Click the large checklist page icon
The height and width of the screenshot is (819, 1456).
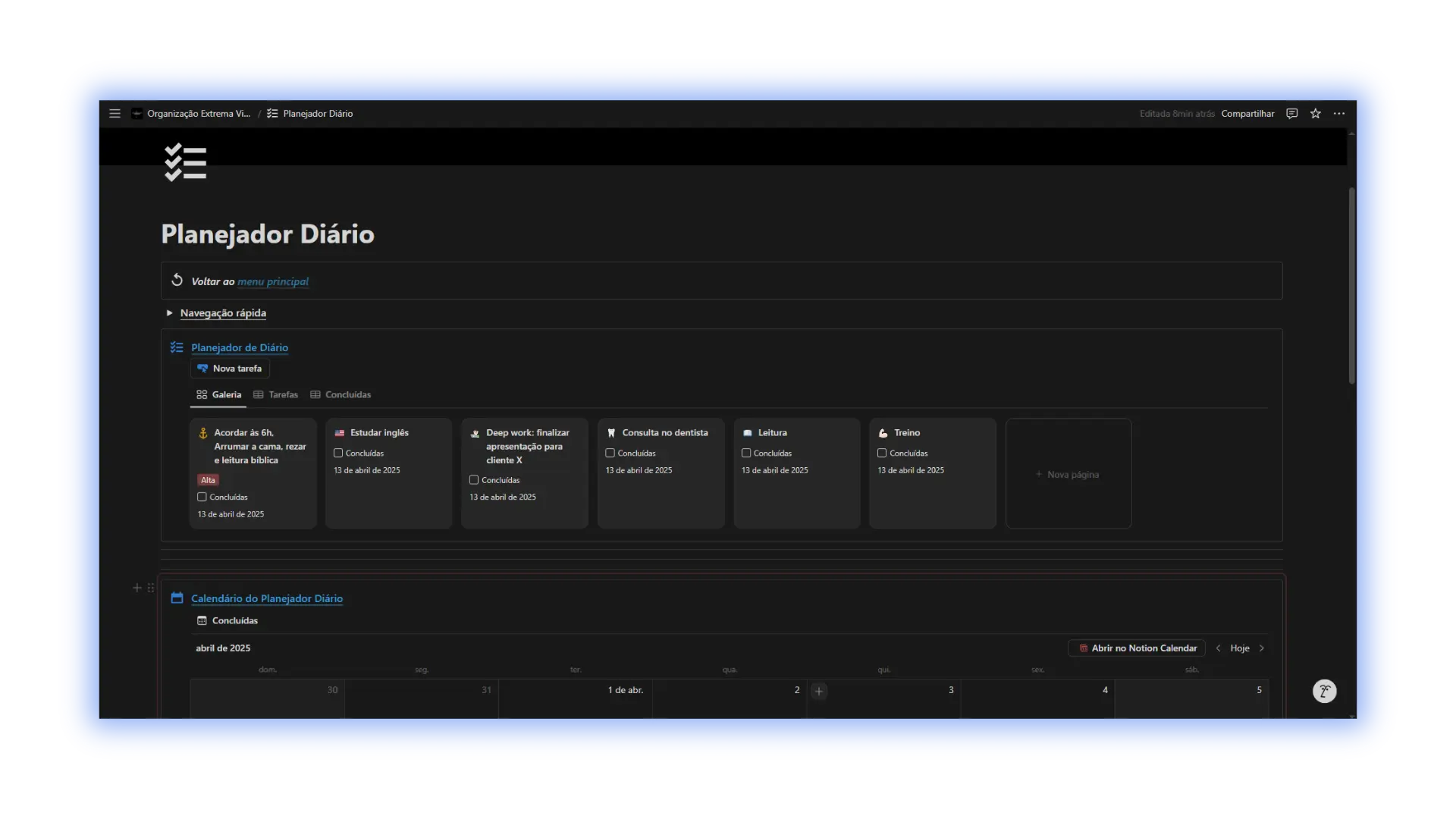(186, 162)
